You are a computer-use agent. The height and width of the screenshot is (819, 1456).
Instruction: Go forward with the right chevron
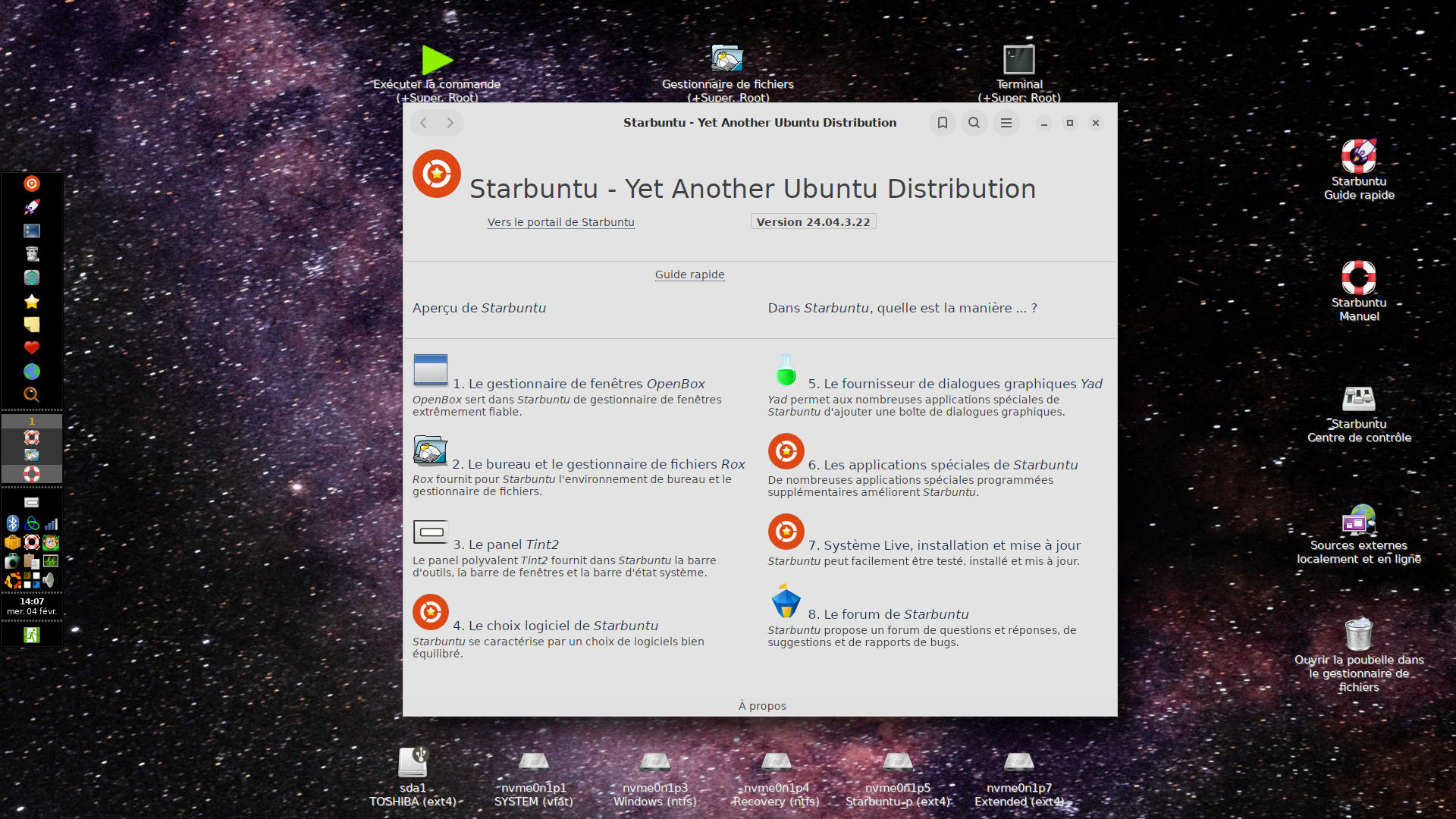pos(450,123)
